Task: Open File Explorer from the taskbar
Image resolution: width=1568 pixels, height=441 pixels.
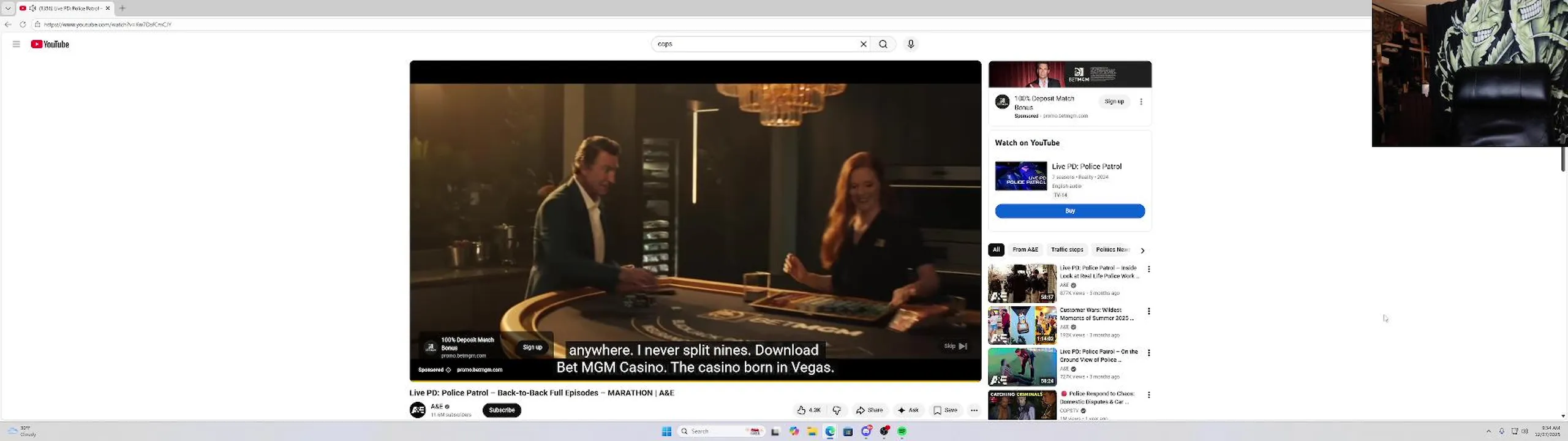Action: [x=812, y=432]
